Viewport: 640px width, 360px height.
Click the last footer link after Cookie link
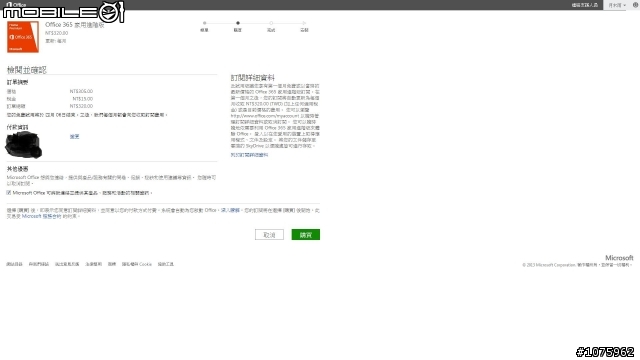(166, 264)
